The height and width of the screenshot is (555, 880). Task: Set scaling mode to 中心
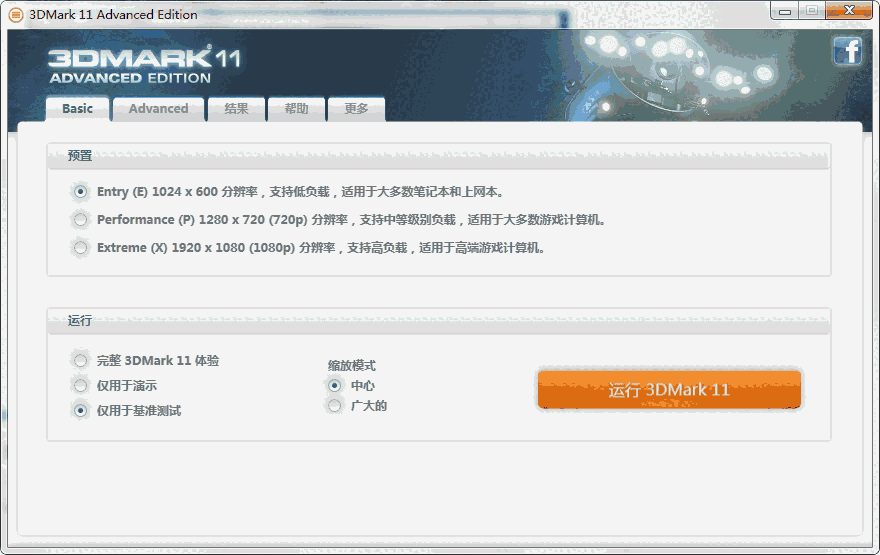334,386
